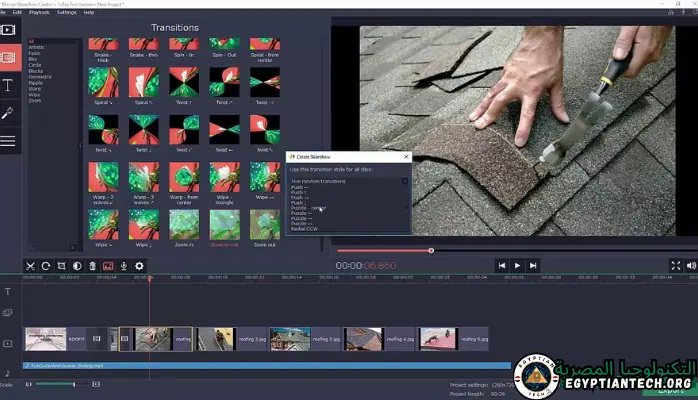Open the Filters magic wand tab
The height and width of the screenshot is (400, 698).
pyautogui.click(x=9, y=113)
